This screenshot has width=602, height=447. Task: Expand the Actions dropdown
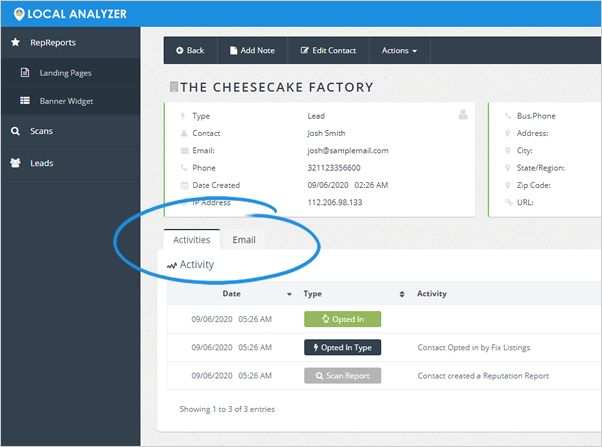(399, 50)
